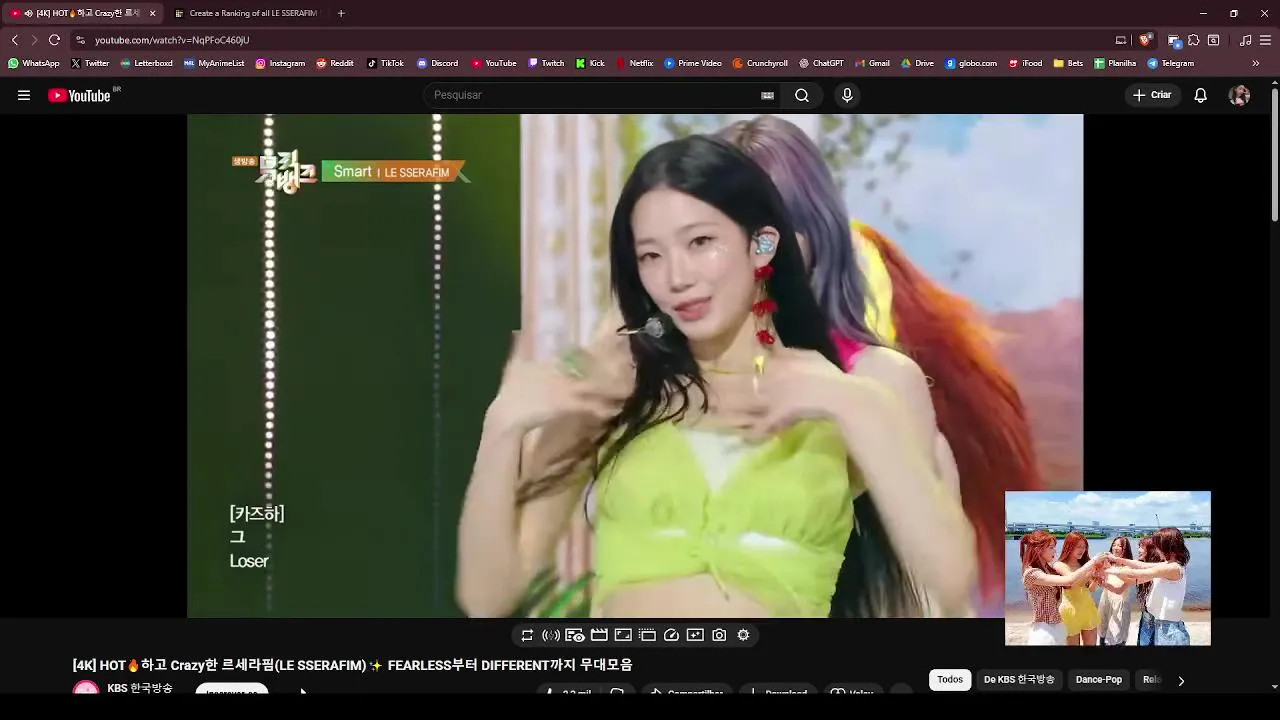This screenshot has height=720, width=1280.
Task: Open the Netflix bookmark
Action: pyautogui.click(x=634, y=63)
